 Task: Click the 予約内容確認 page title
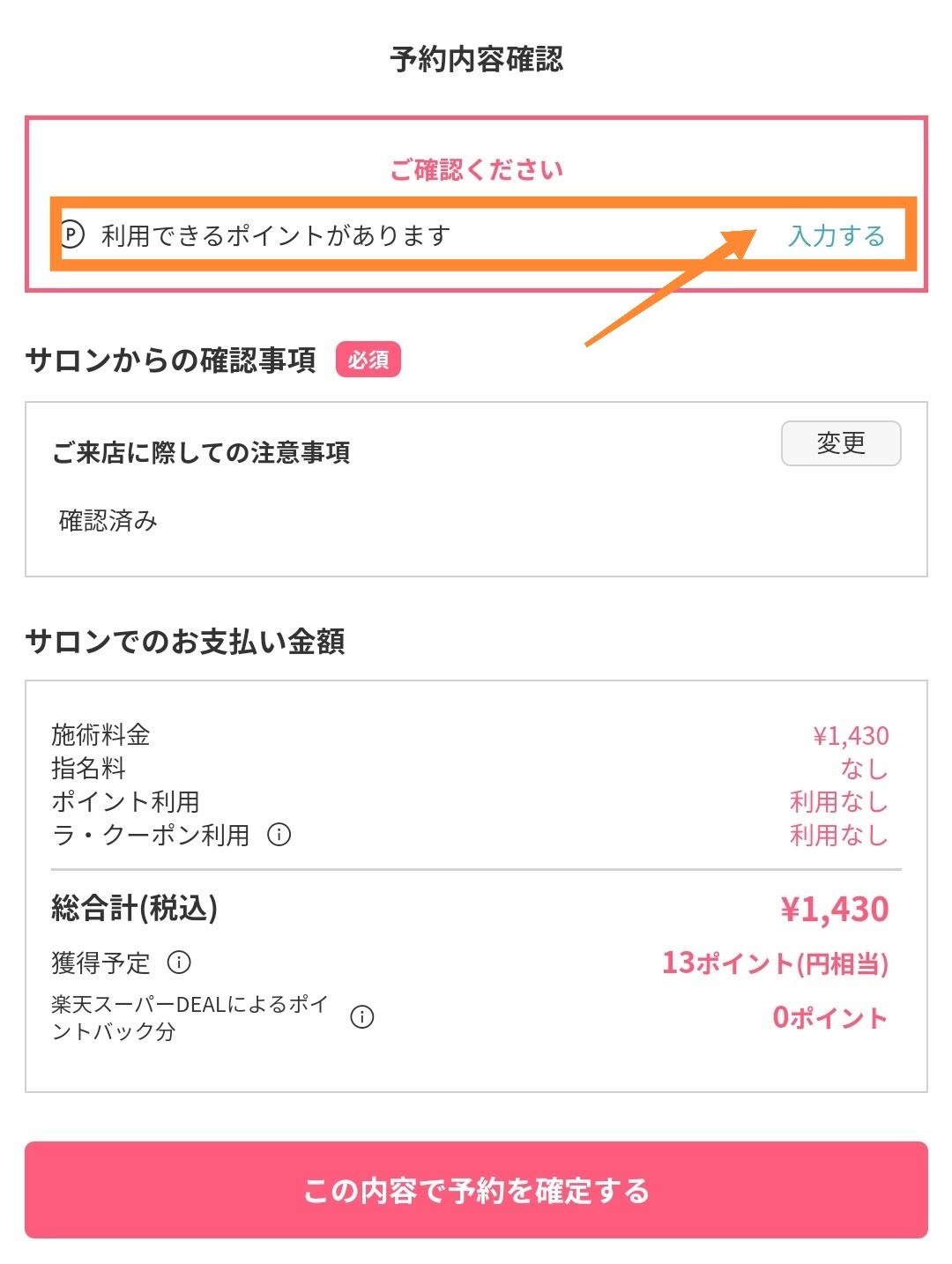point(476,60)
